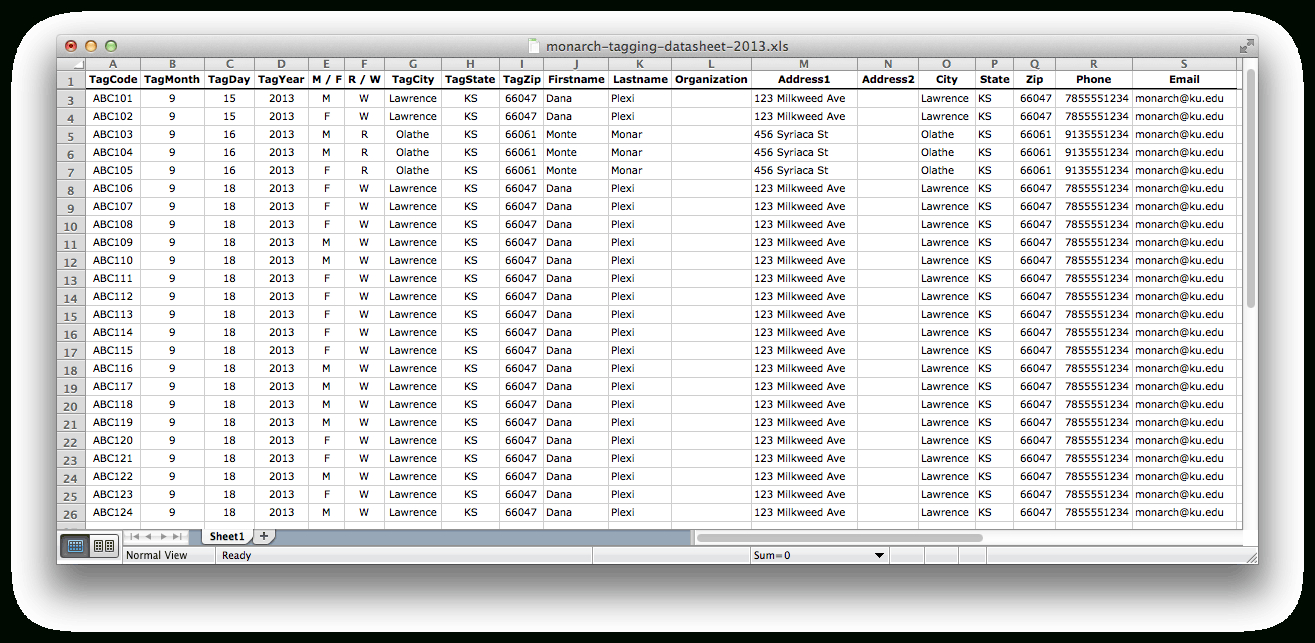Select row 1 header
The image size is (1315, 643).
tap(71, 79)
